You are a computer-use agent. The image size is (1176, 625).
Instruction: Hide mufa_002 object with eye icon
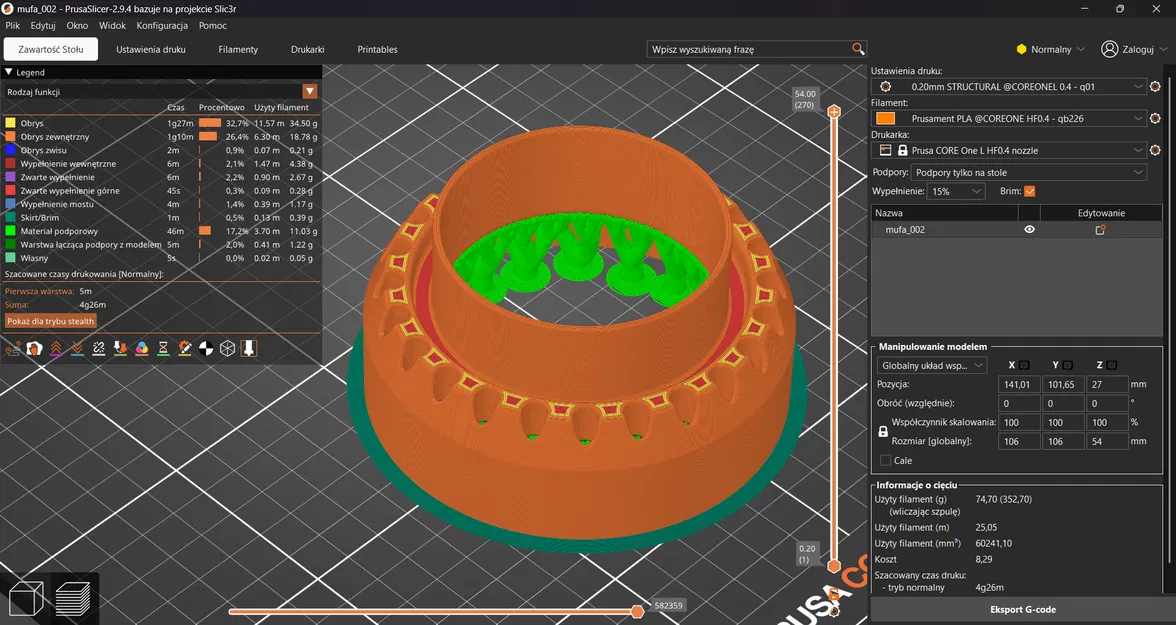click(1029, 230)
